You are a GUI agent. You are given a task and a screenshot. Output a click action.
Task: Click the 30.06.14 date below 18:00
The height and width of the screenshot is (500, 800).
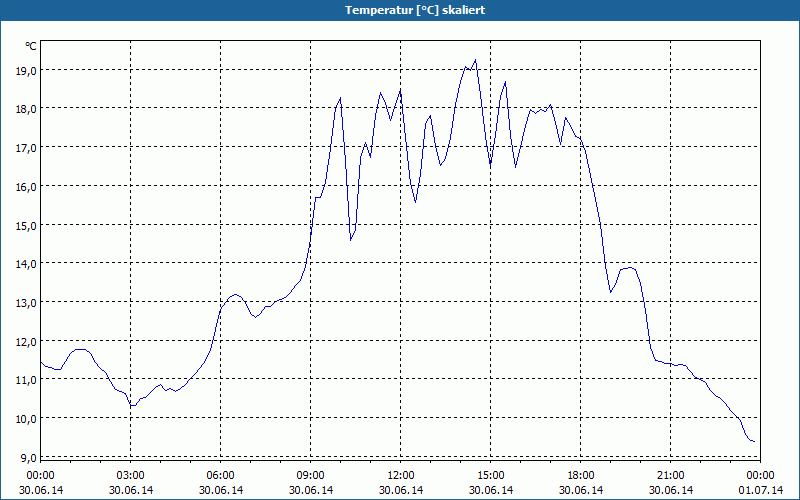[581, 490]
